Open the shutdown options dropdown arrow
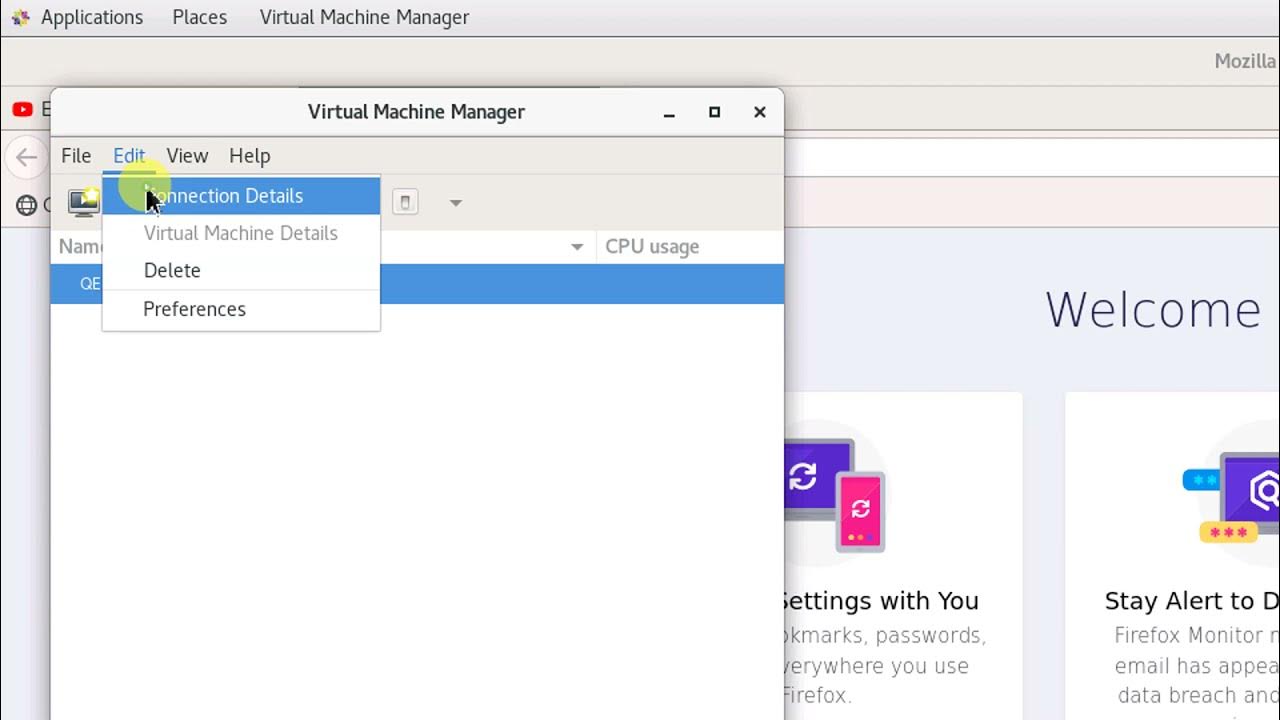This screenshot has height=720, width=1280. pyautogui.click(x=455, y=203)
